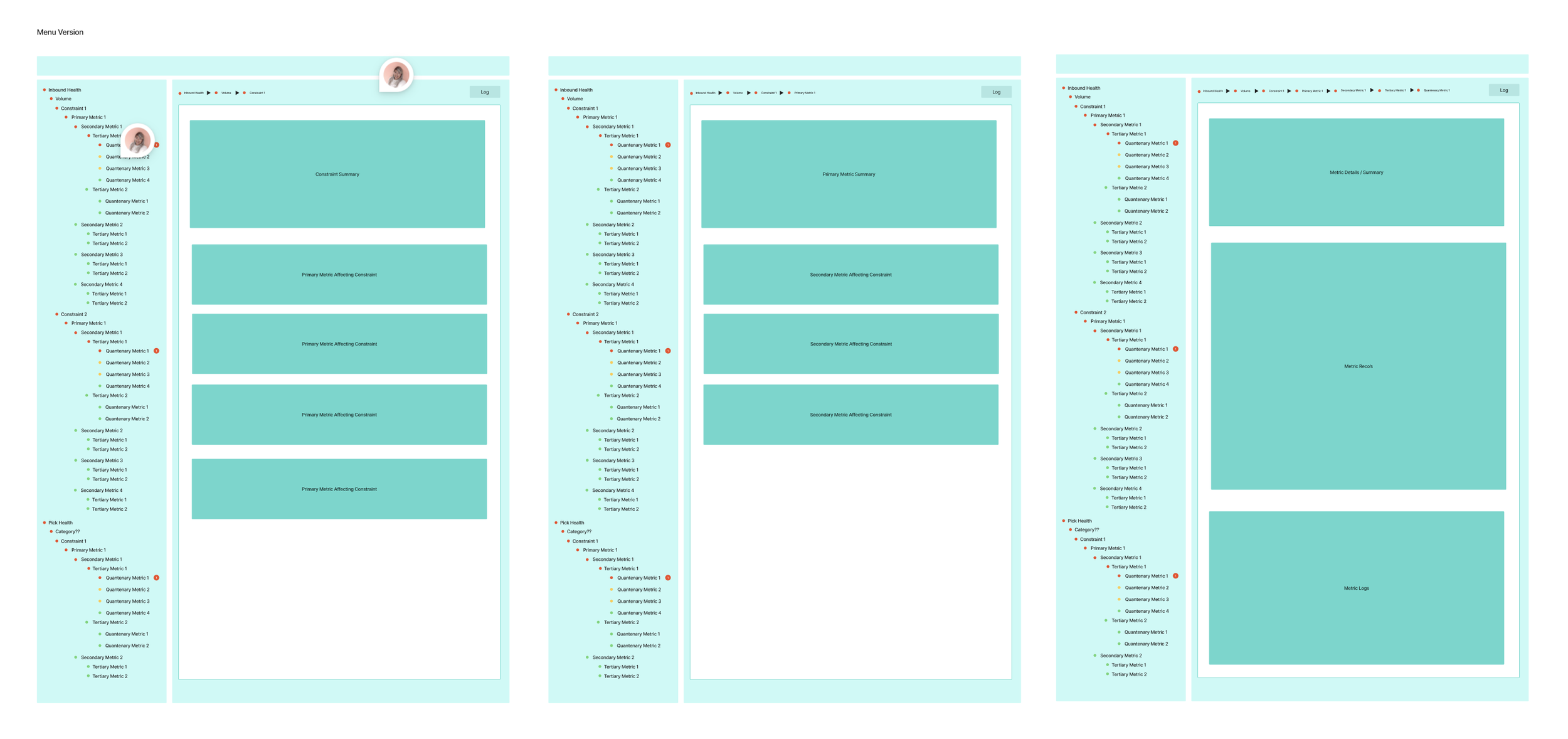Select Constraint 2 in the middle mockup tree
The image size is (1568, 739).
(585, 314)
